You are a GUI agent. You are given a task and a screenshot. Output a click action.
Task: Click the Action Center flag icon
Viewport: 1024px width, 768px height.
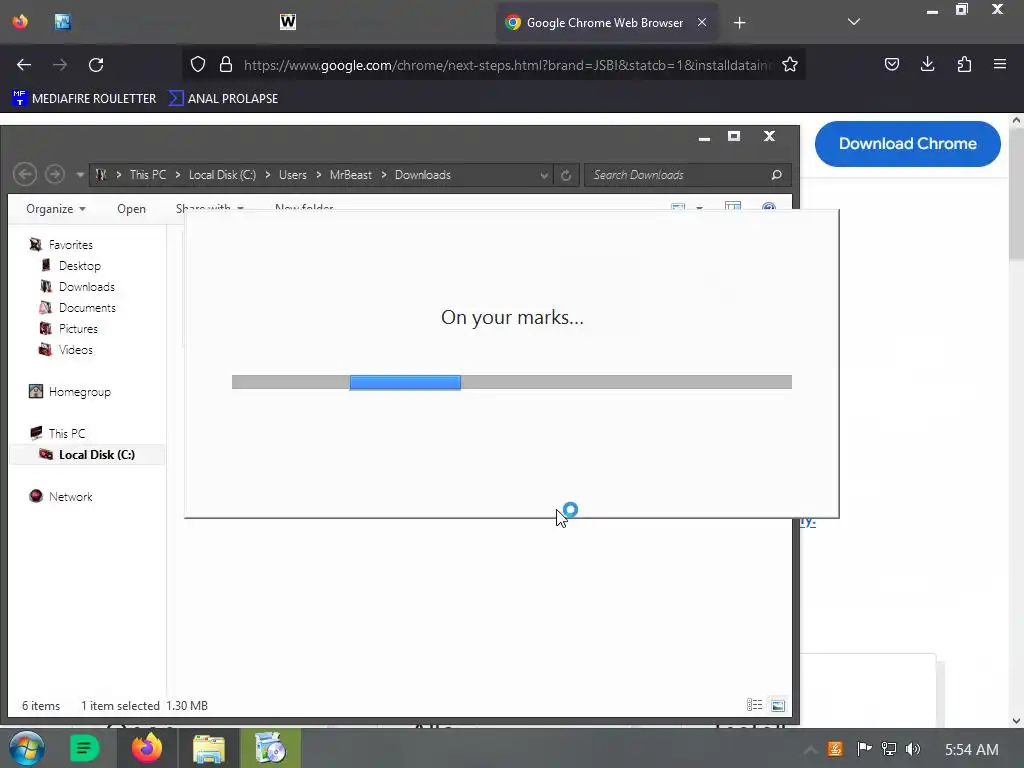coord(864,749)
